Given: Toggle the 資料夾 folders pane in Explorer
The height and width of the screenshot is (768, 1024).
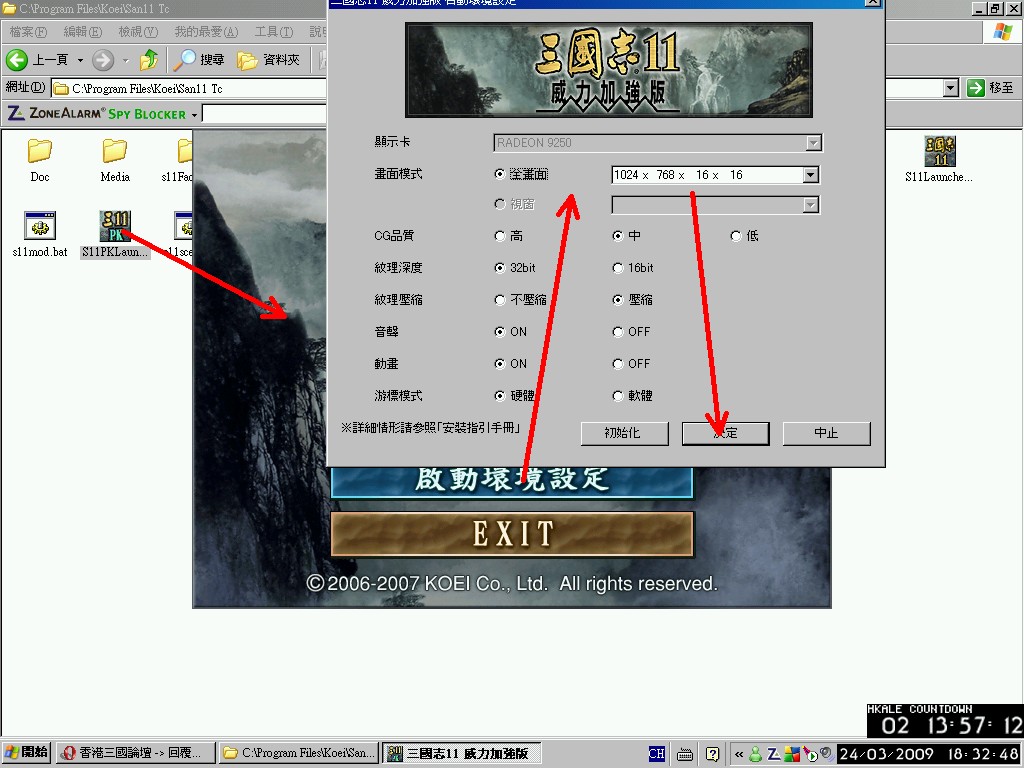Looking at the screenshot, I should pyautogui.click(x=268, y=60).
